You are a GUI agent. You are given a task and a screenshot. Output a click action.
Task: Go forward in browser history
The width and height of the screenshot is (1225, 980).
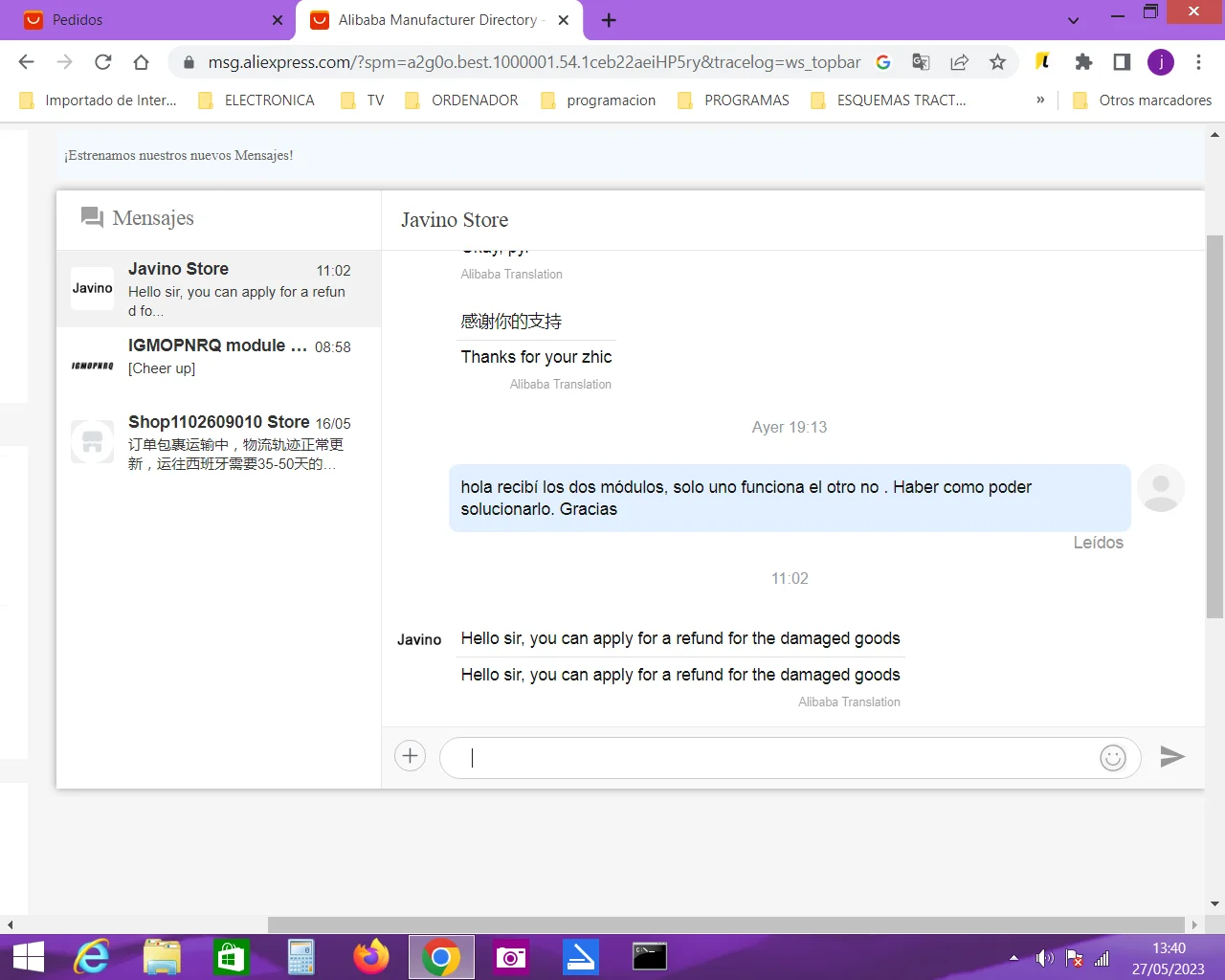pyautogui.click(x=65, y=62)
